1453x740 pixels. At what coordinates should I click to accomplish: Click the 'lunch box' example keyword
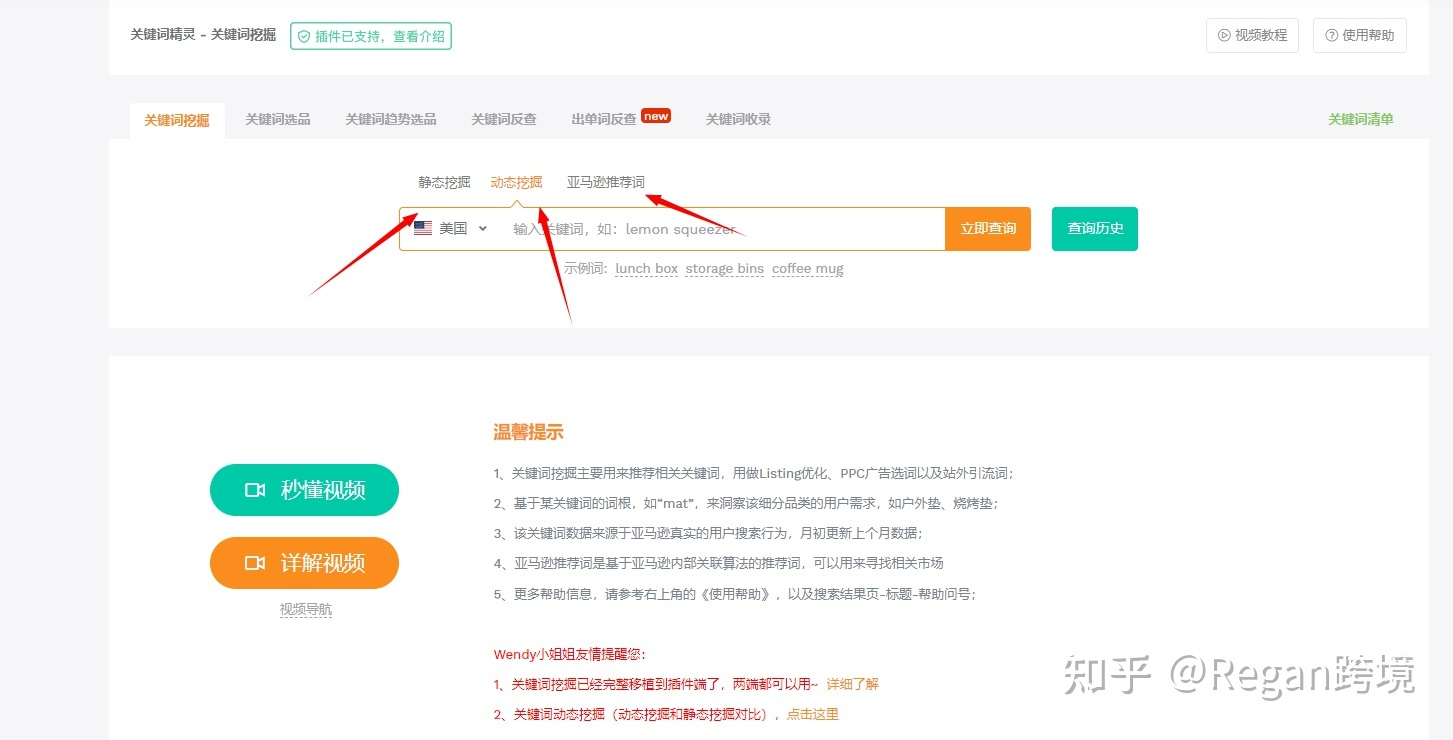tap(646, 268)
